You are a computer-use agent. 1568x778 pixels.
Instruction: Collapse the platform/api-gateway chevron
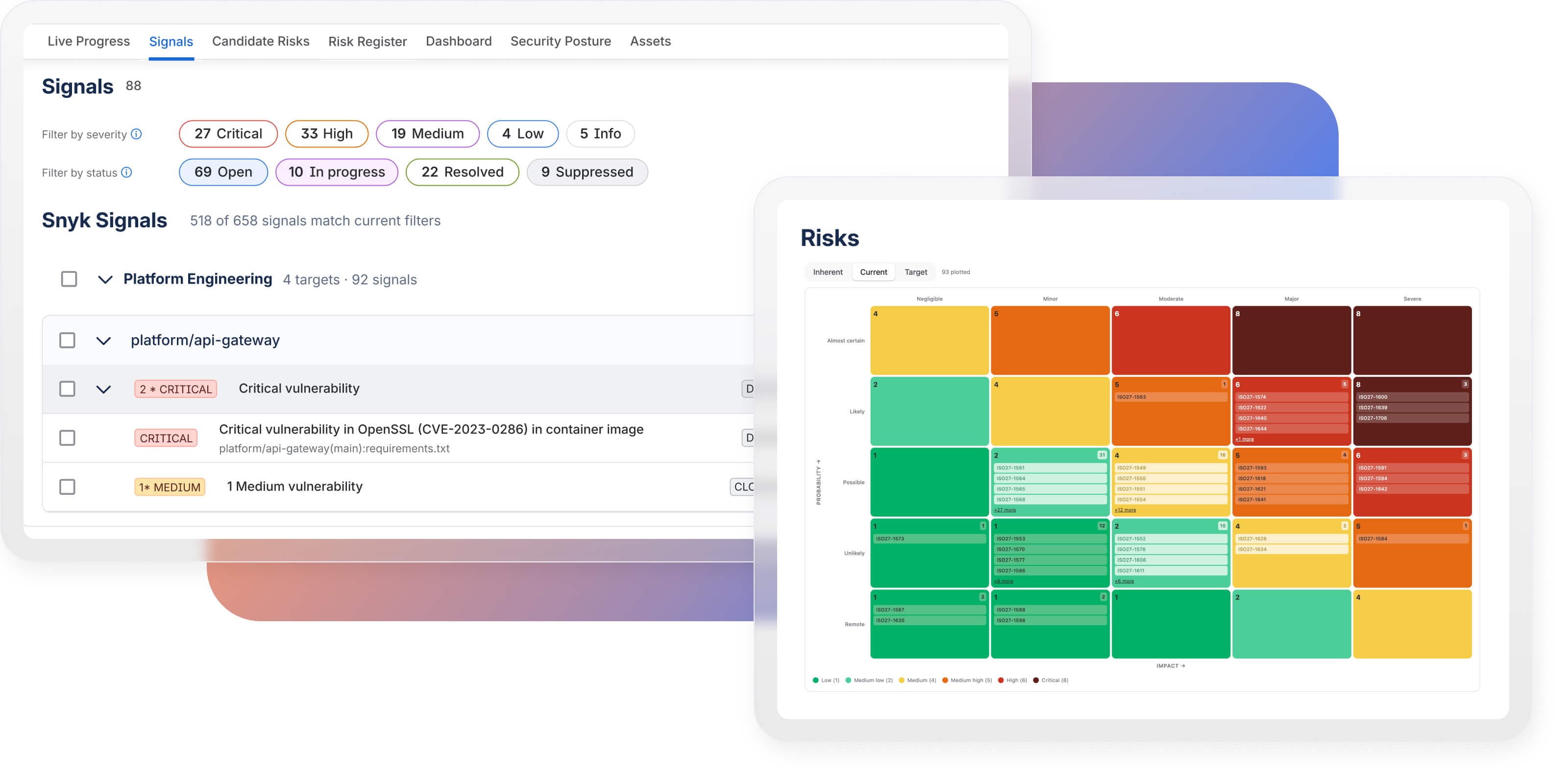[103, 340]
